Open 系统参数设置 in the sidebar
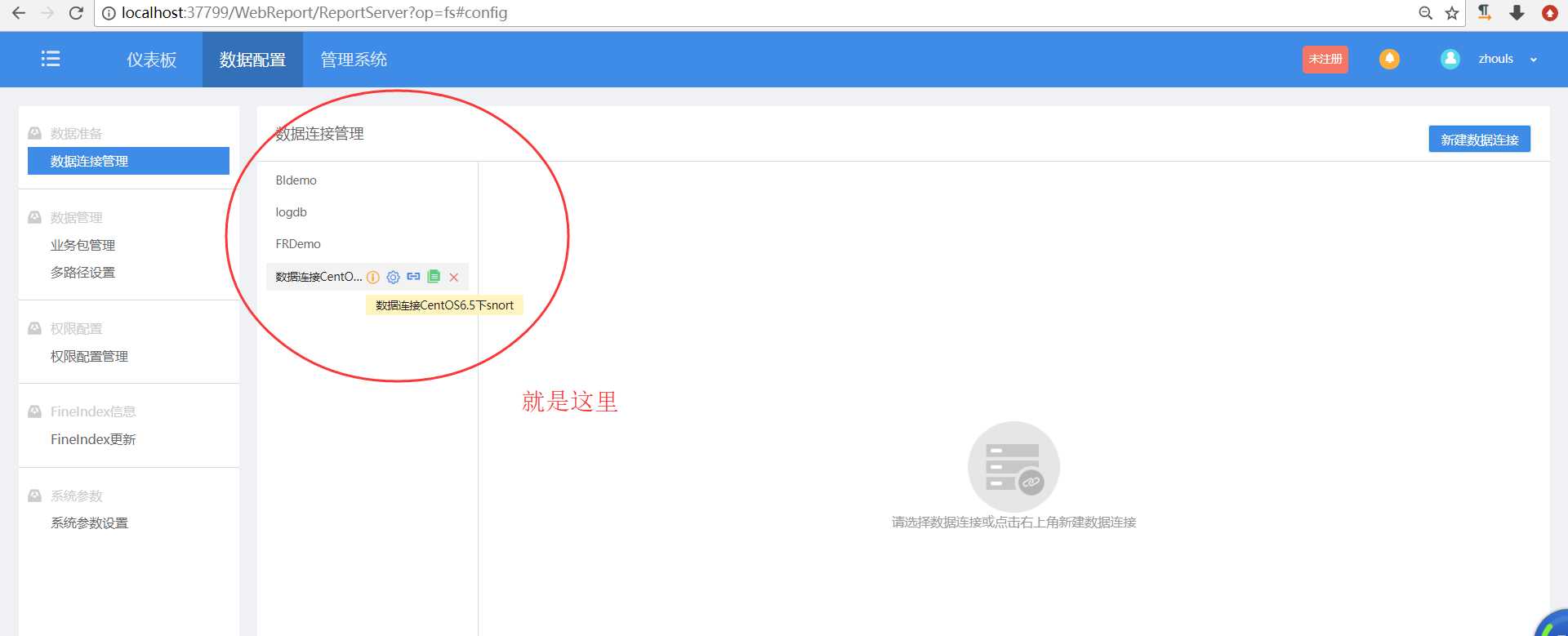 [89, 523]
